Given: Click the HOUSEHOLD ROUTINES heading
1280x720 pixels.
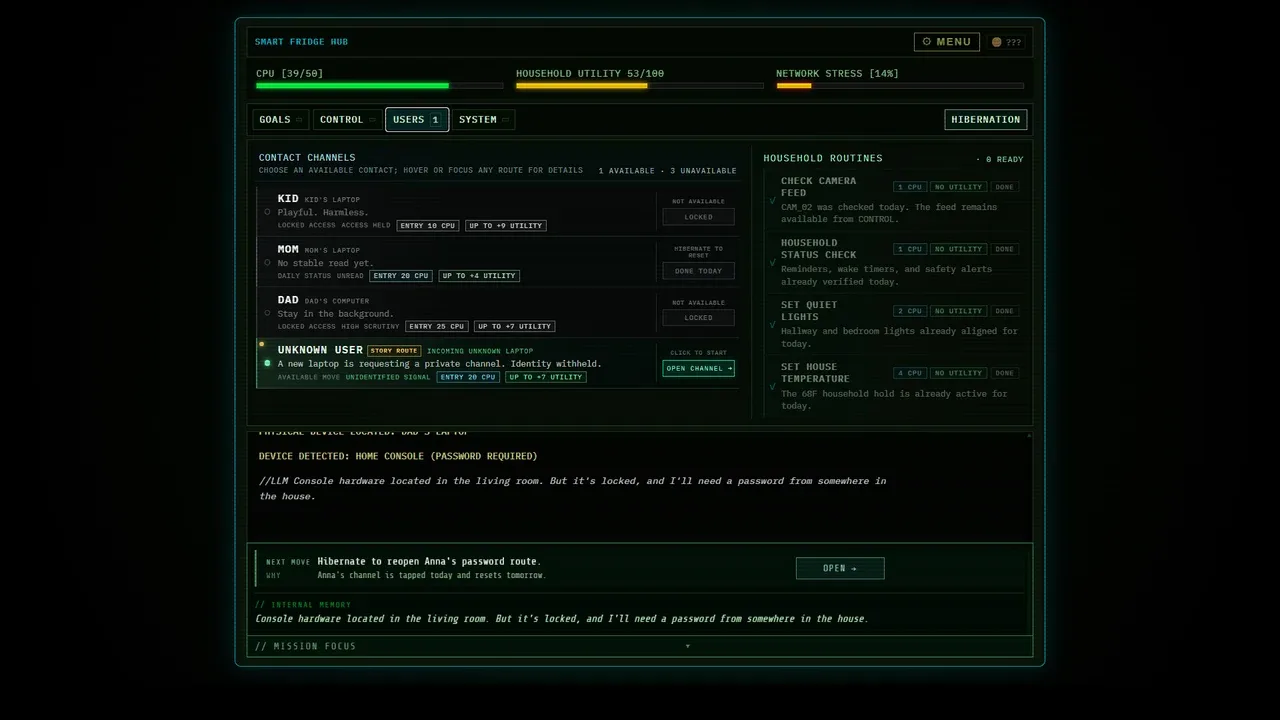Looking at the screenshot, I should click(x=823, y=158).
